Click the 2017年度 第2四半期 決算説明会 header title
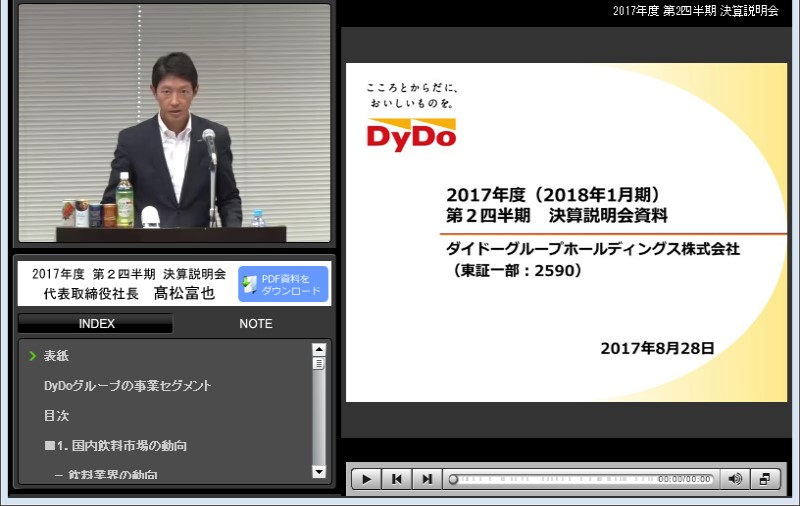 point(696,11)
